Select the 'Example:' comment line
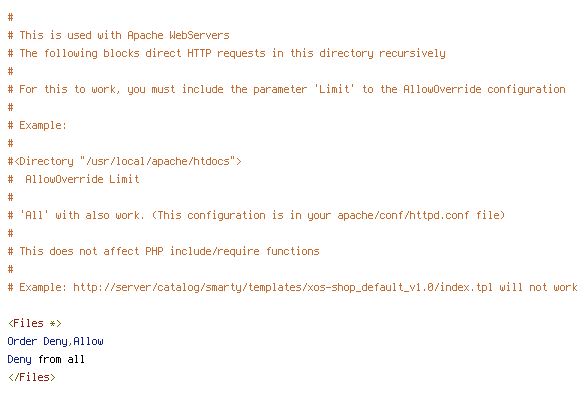586x394 pixels. click(37, 126)
